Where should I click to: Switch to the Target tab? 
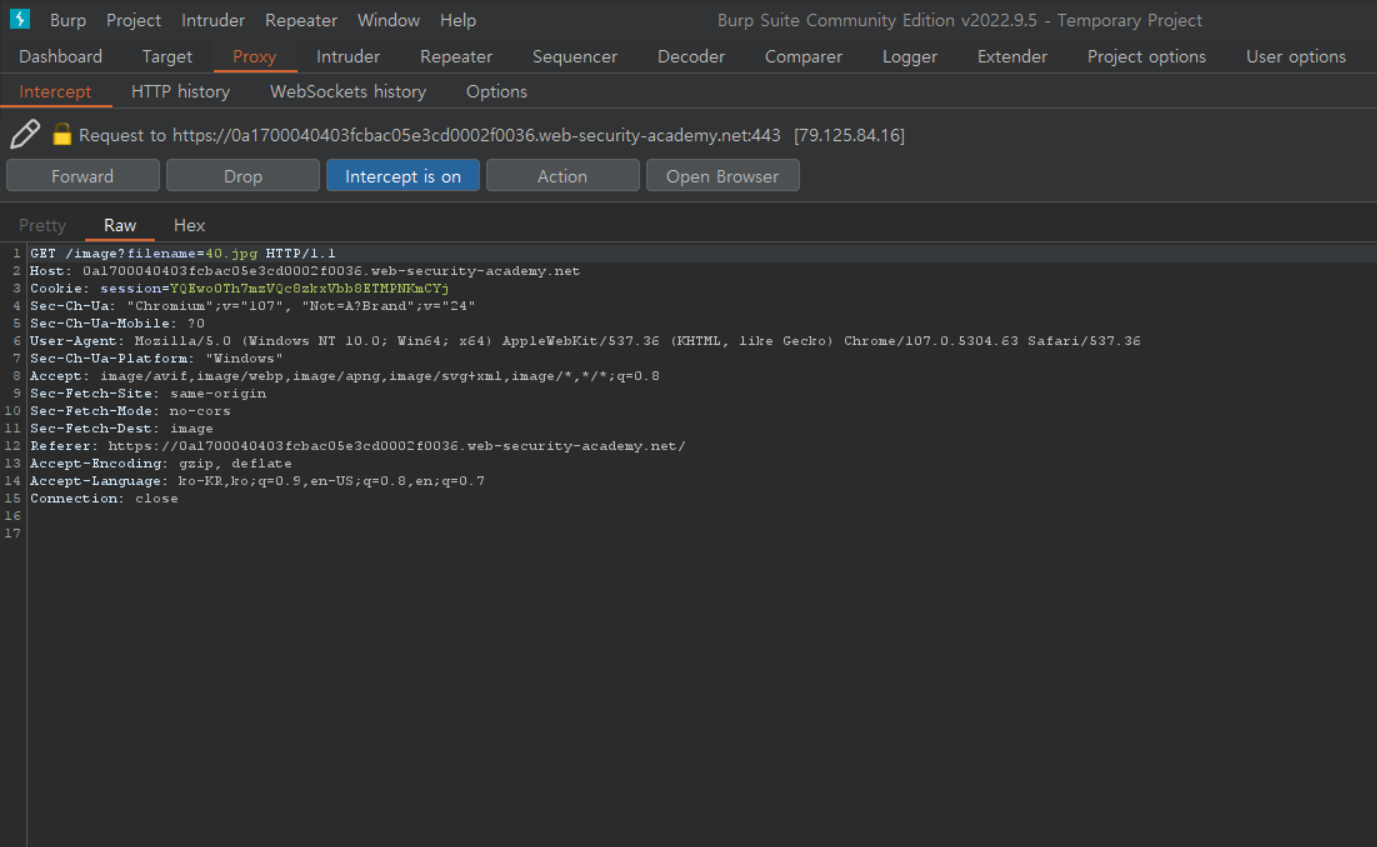(x=167, y=57)
